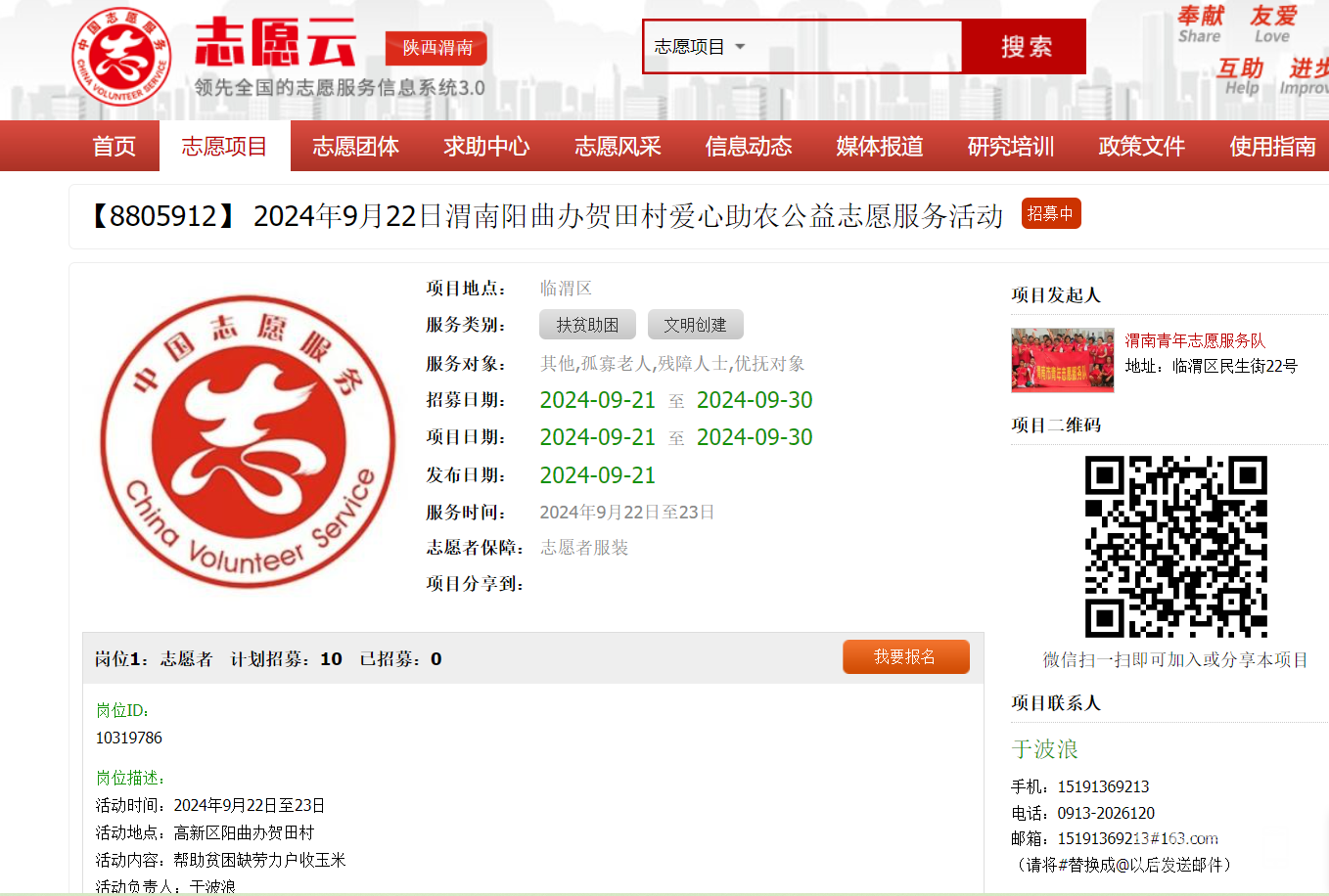Open the 信息动态 nav tab
Image resolution: width=1329 pixels, height=896 pixels.
[x=749, y=147]
